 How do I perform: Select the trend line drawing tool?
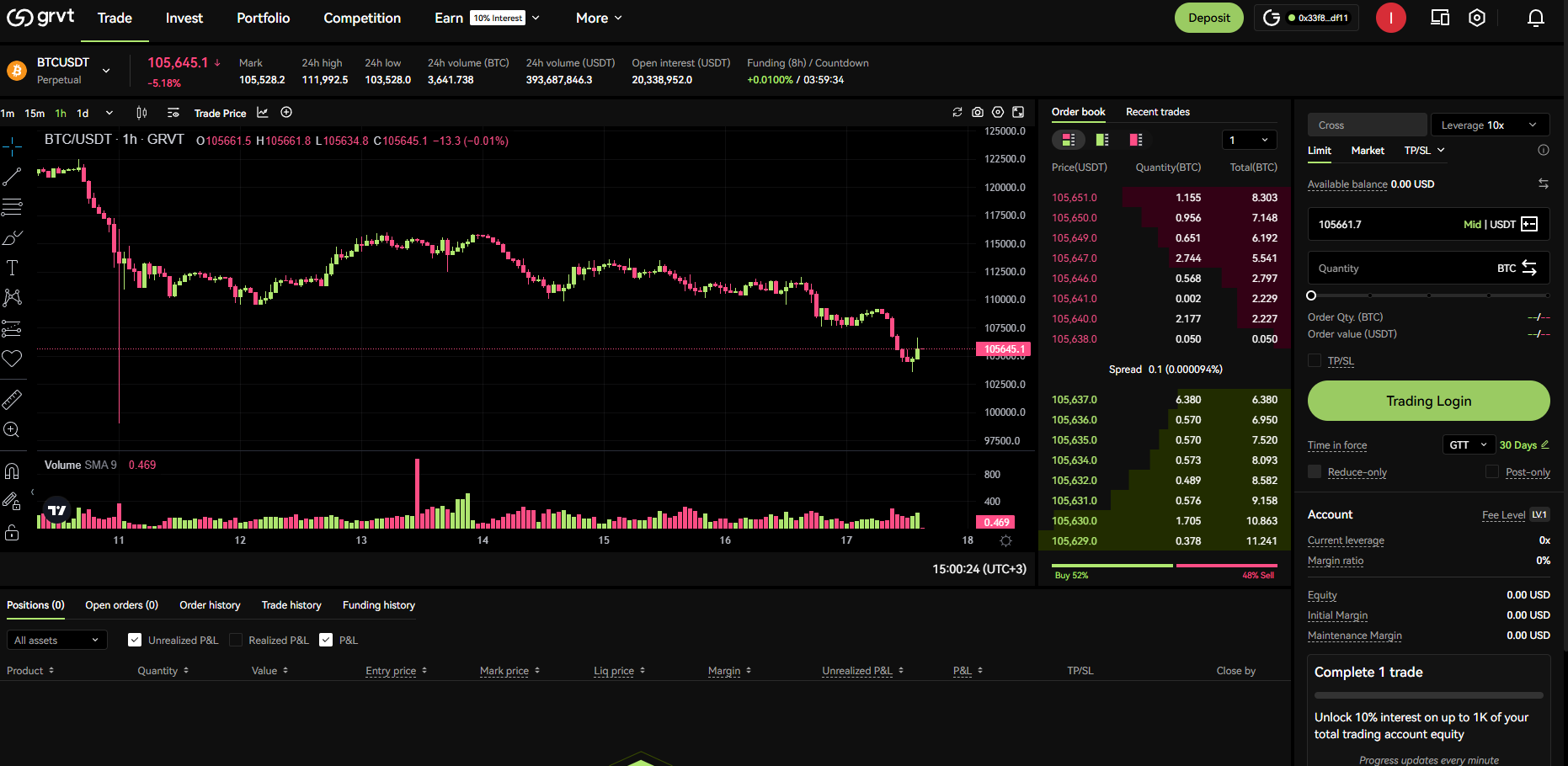click(12, 177)
